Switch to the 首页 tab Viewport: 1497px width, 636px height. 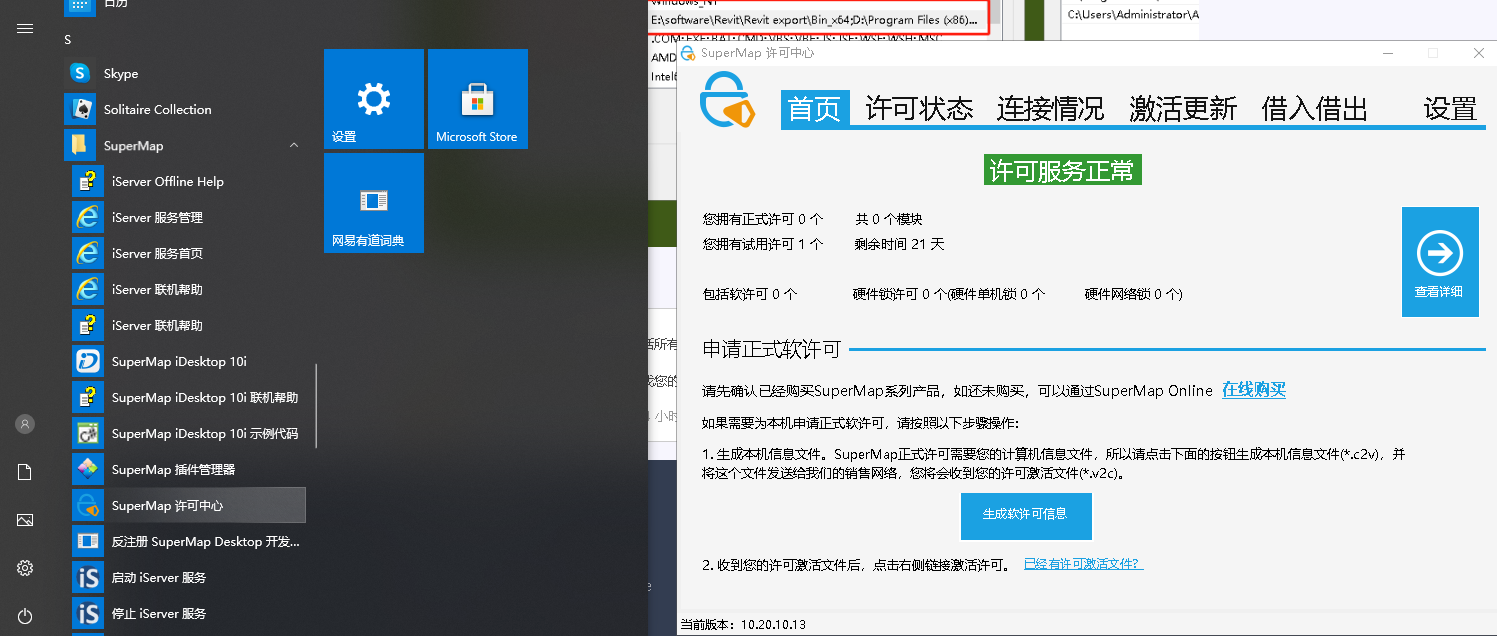(x=815, y=108)
